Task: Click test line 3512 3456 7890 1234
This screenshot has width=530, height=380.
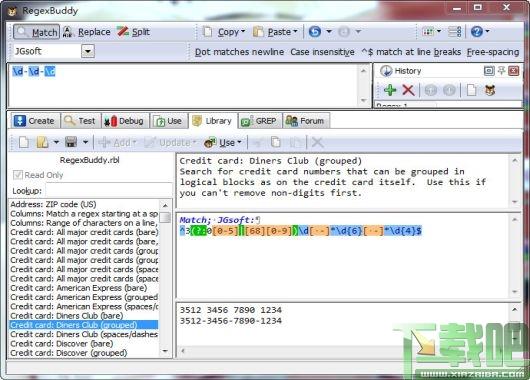Action: [x=231, y=310]
